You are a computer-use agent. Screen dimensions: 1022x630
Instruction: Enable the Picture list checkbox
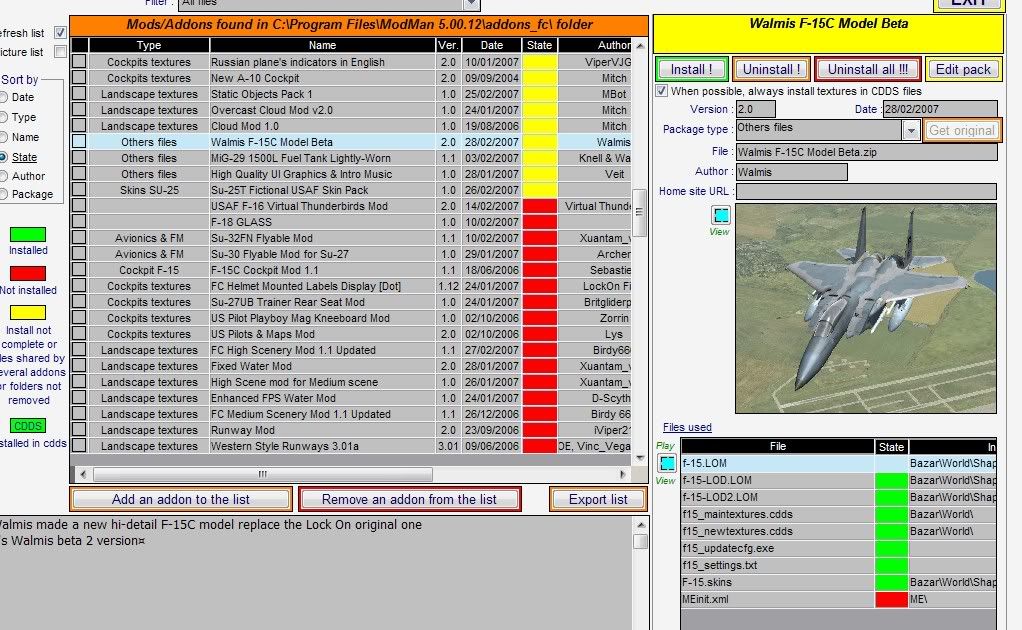point(60,52)
